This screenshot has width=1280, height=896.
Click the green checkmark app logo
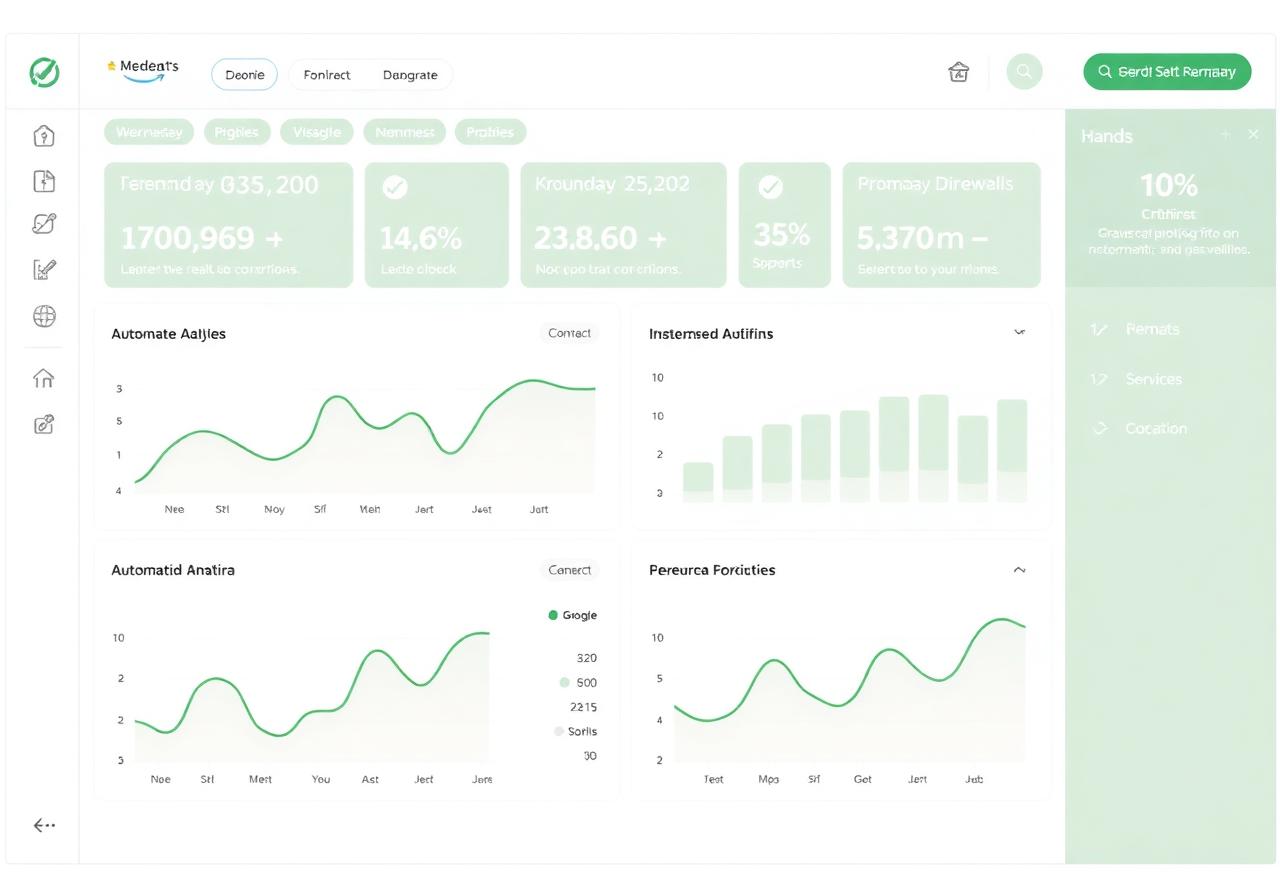(44, 72)
